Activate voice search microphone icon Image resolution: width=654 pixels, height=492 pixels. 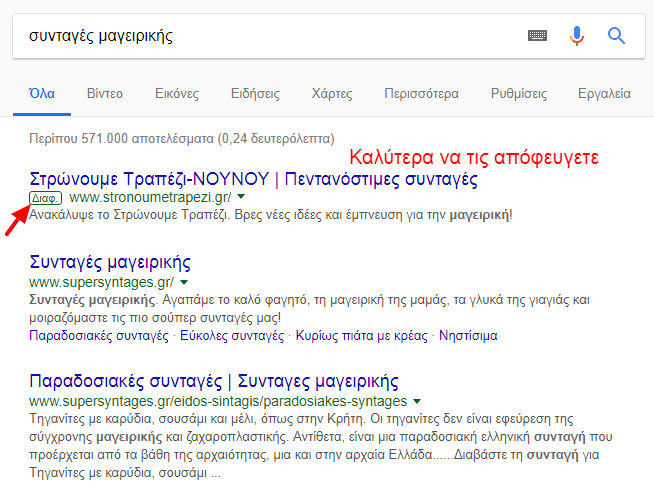click(x=577, y=36)
